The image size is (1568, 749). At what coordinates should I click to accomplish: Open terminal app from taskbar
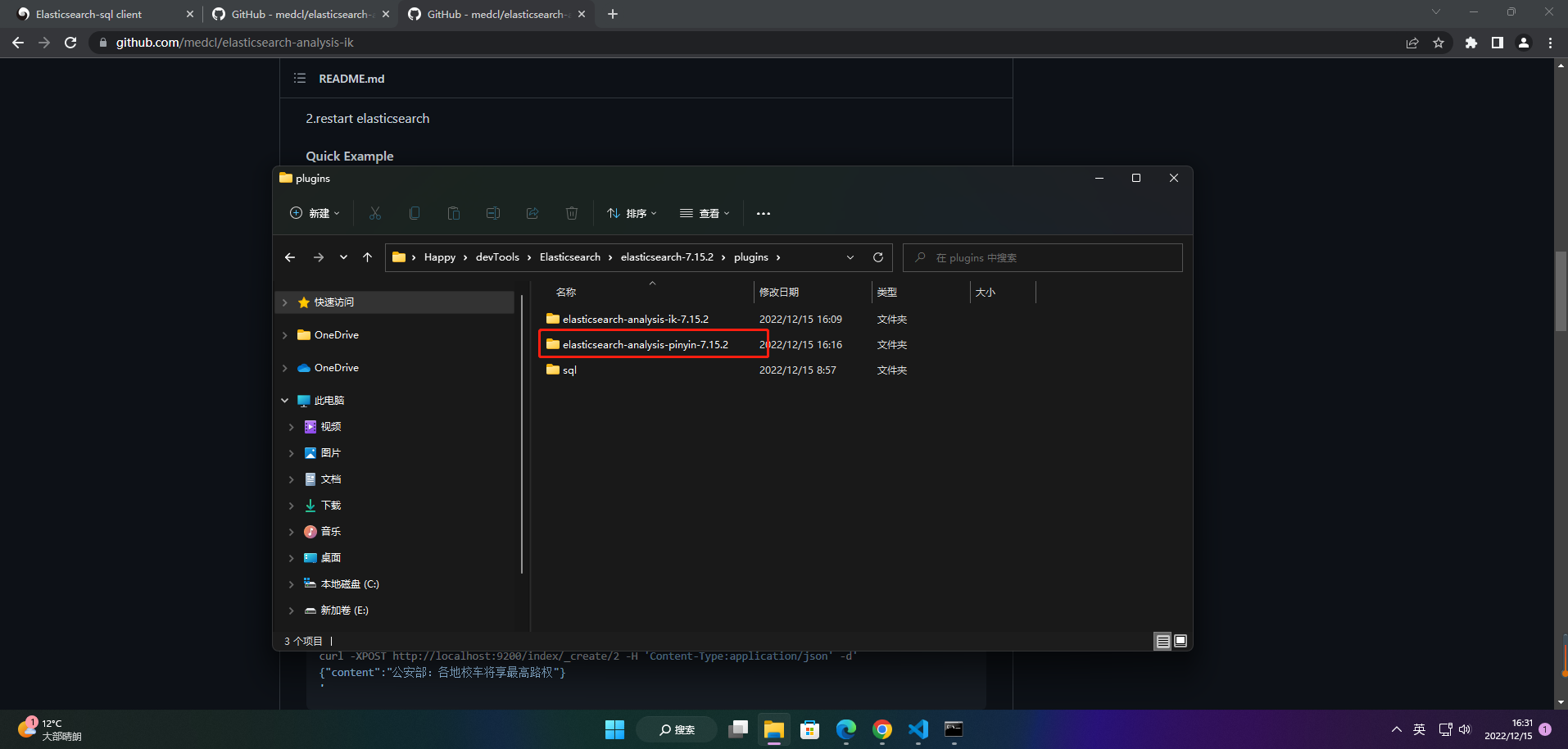click(x=954, y=729)
